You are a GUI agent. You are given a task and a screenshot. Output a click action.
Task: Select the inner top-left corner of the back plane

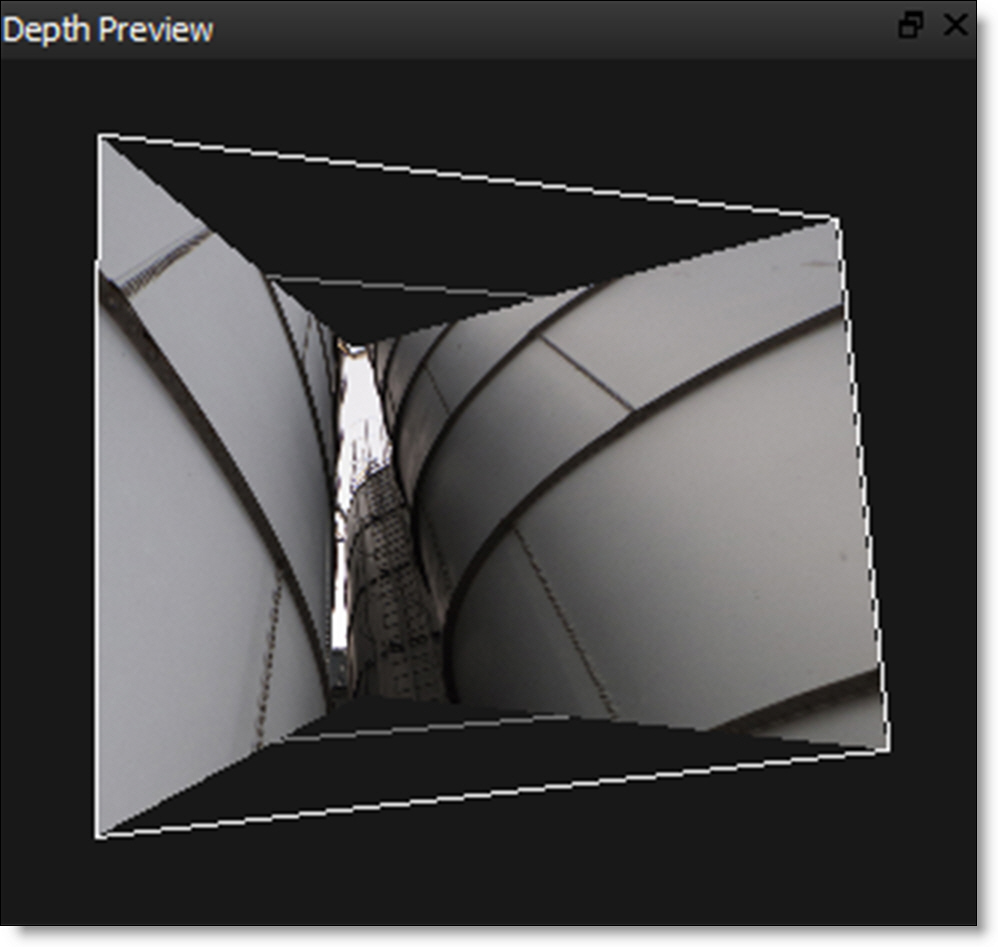click(268, 276)
